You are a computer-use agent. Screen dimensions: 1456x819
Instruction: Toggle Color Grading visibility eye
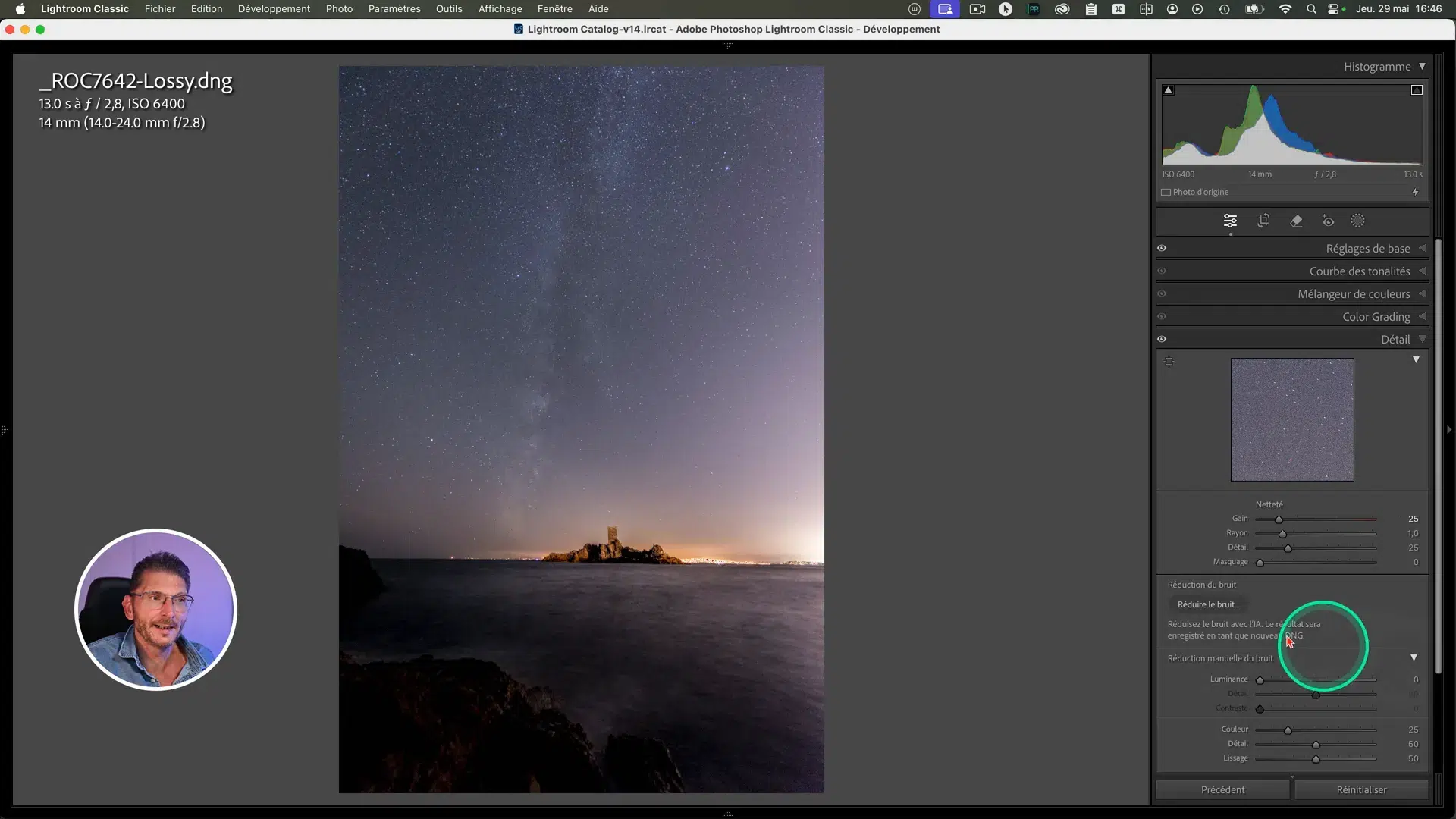point(1162,316)
